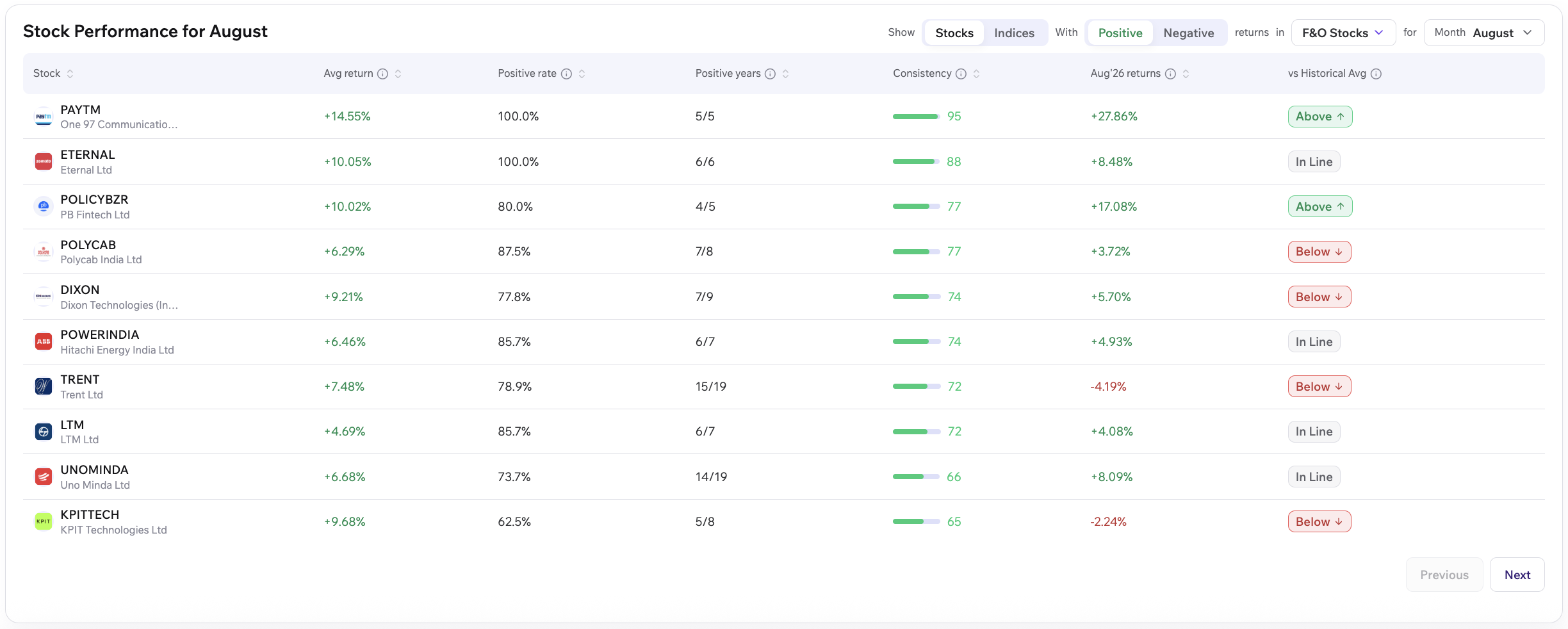The width and height of the screenshot is (1568, 629).
Task: Click DIXON Below badge
Action: [x=1319, y=297]
